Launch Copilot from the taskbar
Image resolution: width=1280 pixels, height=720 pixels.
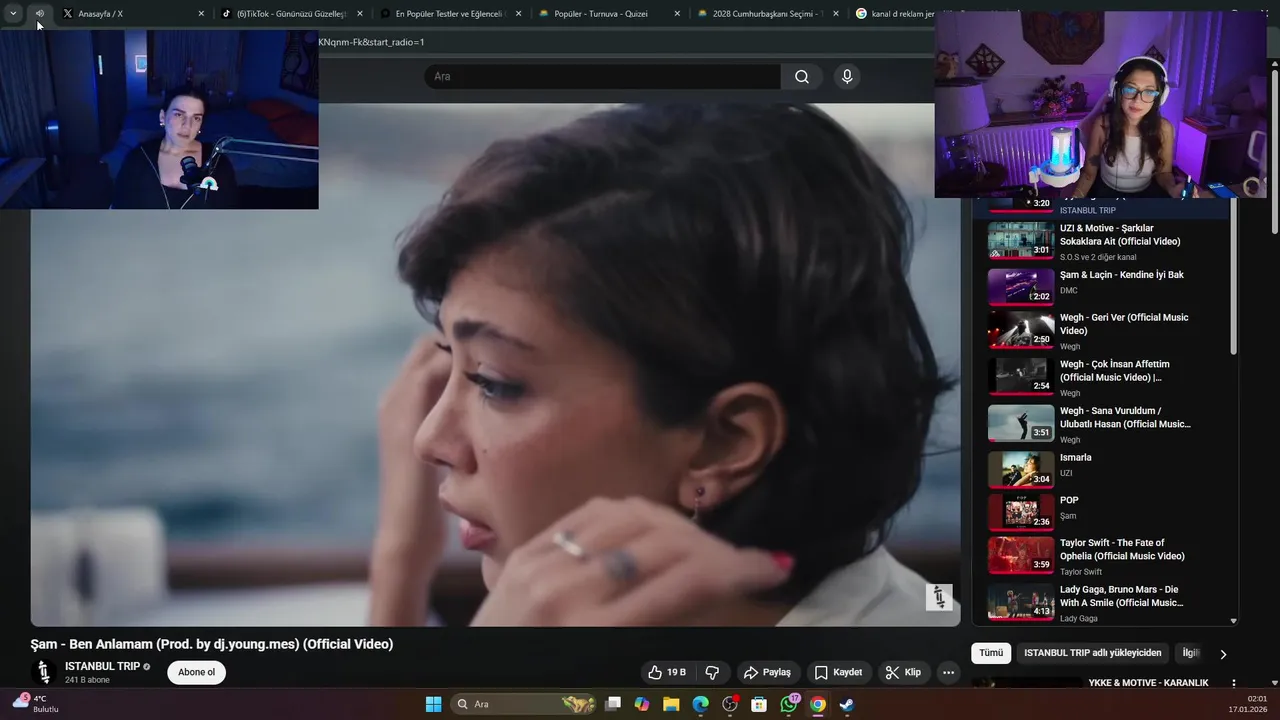641,704
